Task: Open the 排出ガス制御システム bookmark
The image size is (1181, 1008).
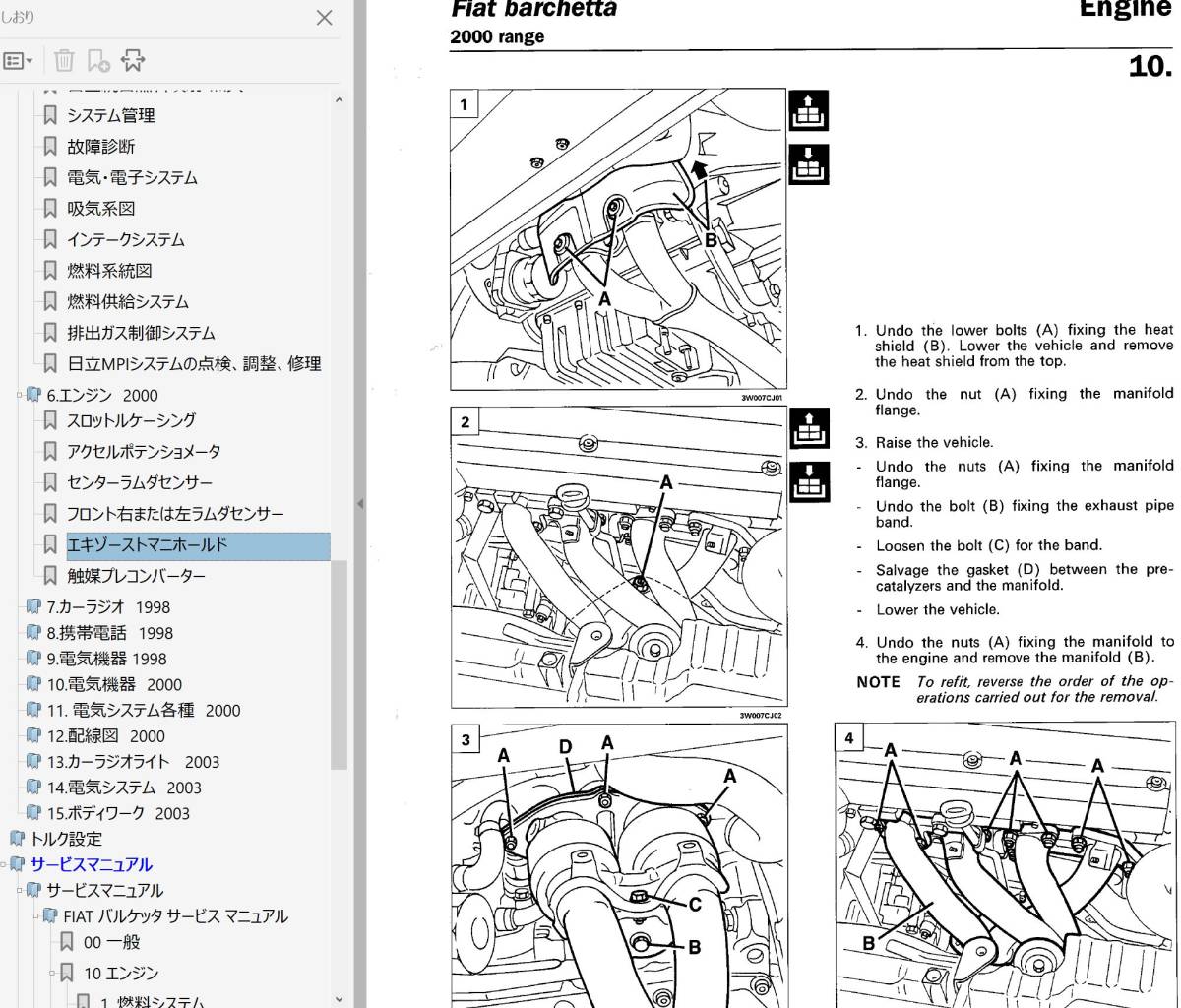Action: [141, 333]
